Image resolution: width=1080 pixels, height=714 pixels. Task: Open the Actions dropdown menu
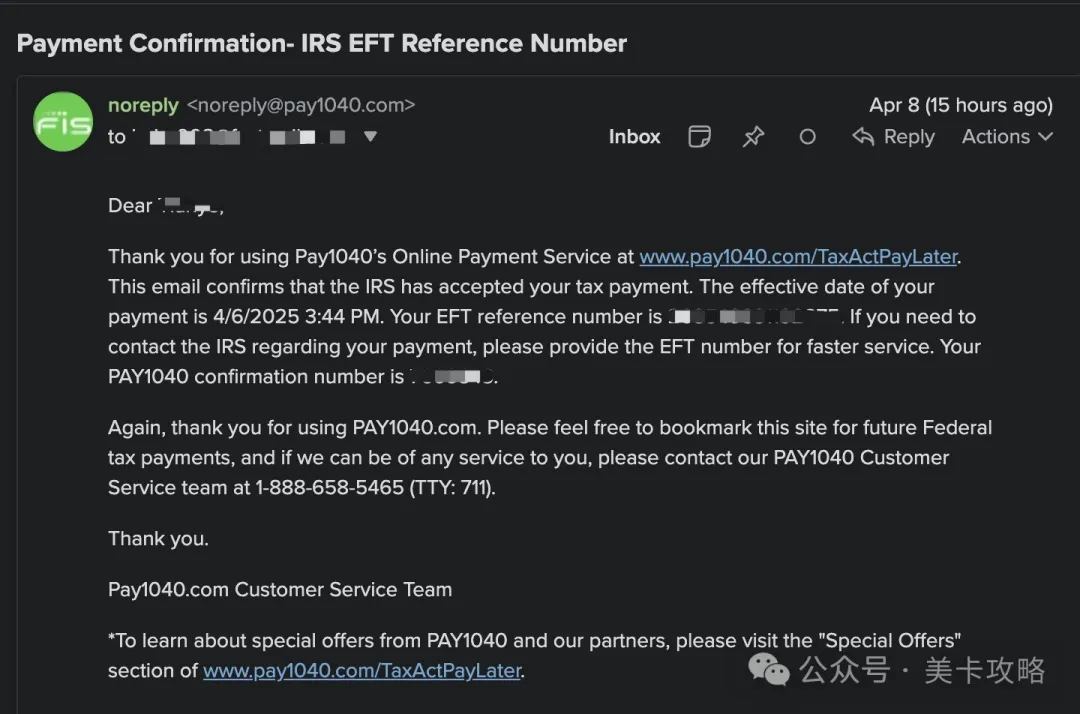tap(1007, 137)
